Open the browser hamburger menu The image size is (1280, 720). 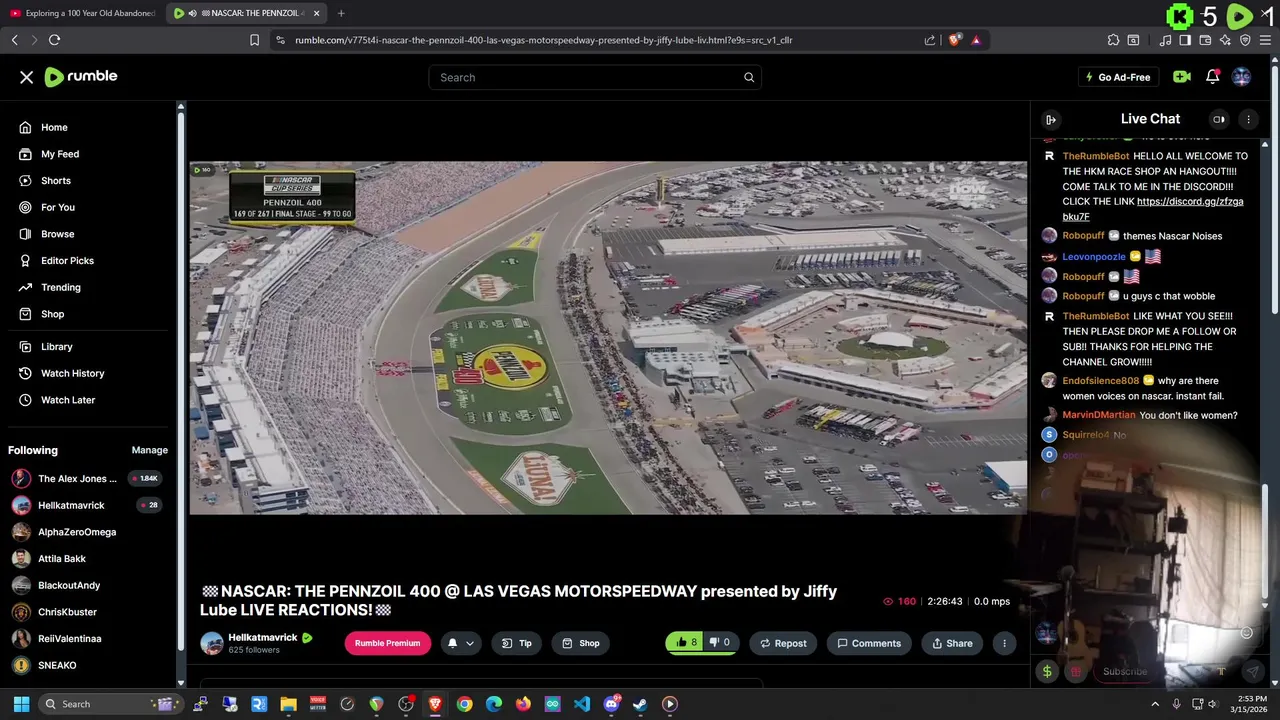coord(1265,40)
